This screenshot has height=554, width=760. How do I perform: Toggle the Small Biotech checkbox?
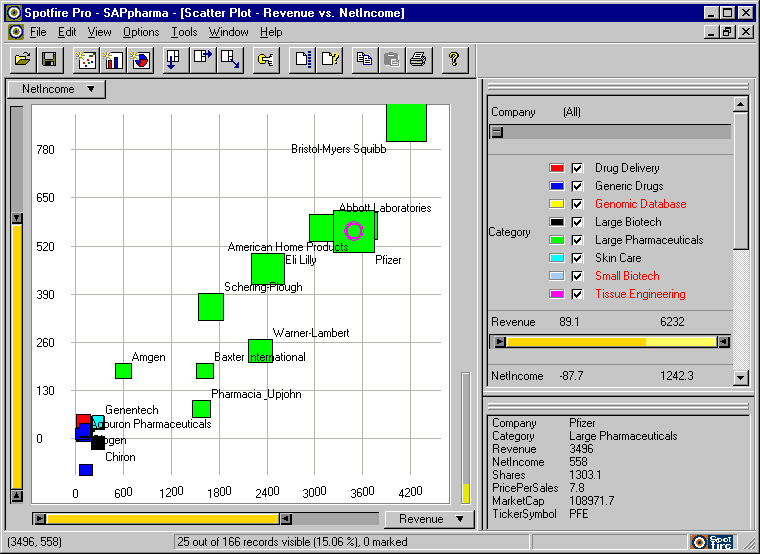(577, 276)
